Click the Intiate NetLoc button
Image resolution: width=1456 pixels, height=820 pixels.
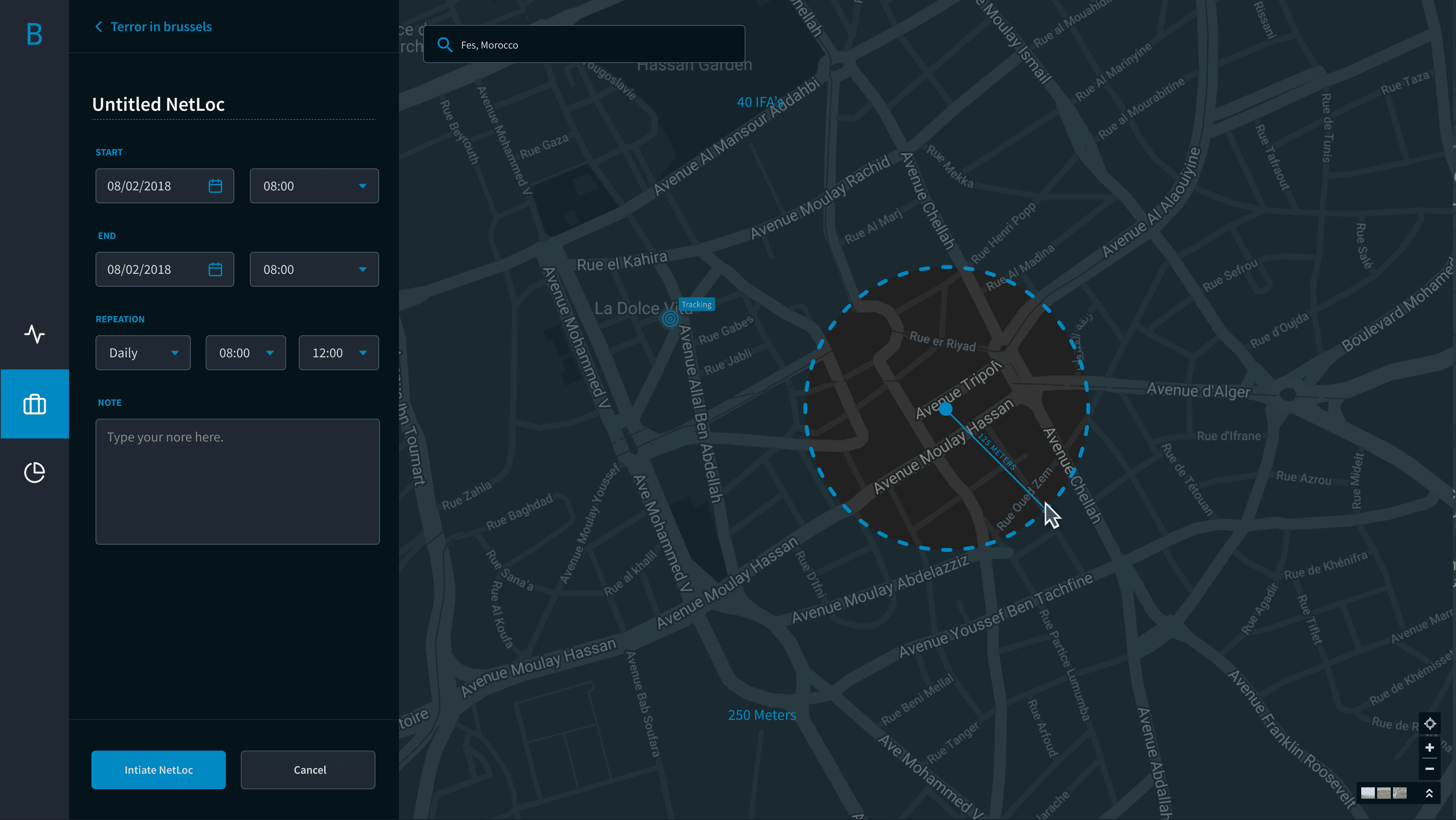point(159,770)
